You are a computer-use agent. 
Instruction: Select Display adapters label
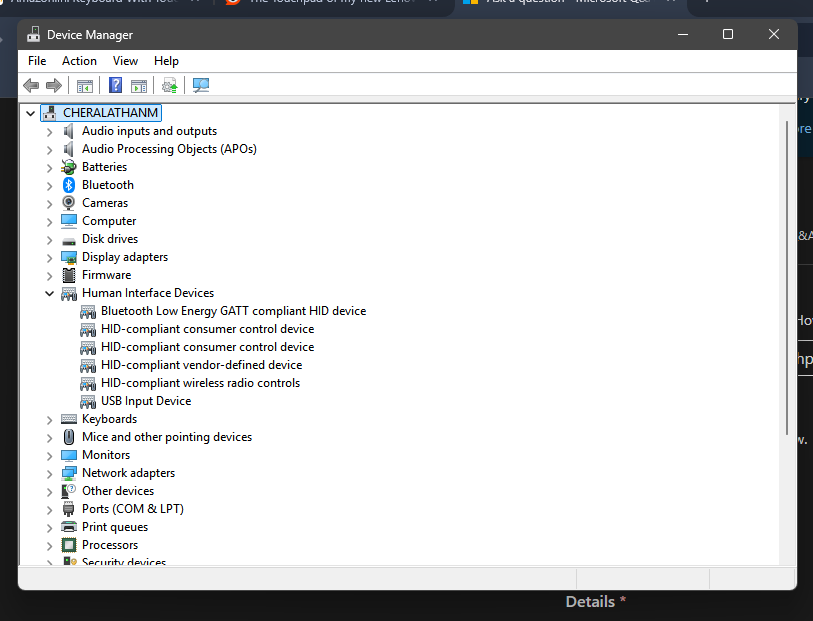point(125,257)
